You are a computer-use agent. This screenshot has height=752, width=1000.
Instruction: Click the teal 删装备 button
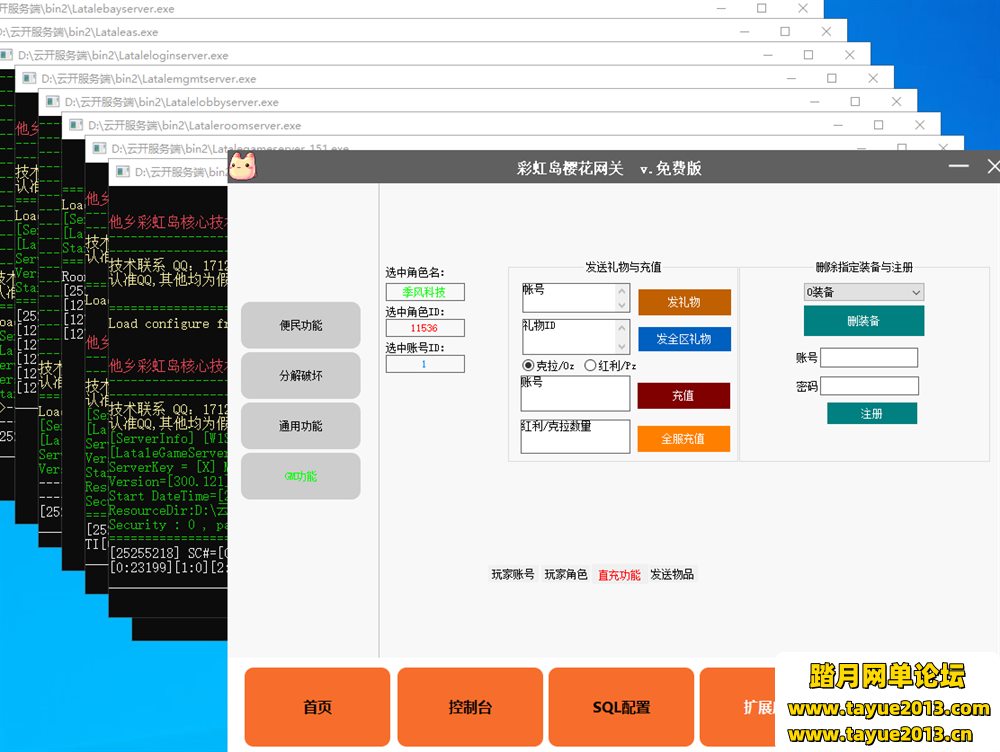[864, 321]
